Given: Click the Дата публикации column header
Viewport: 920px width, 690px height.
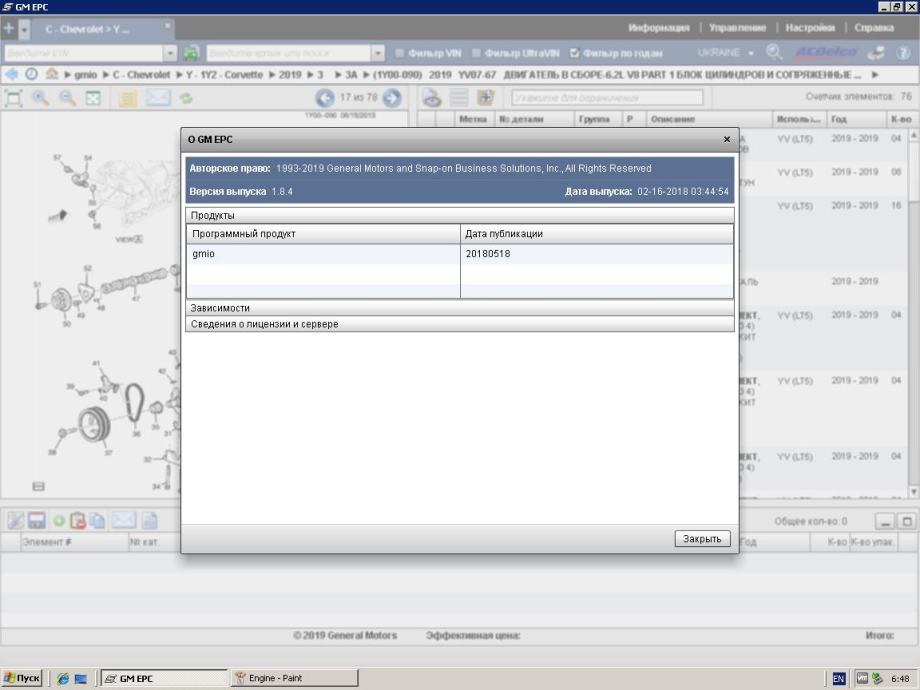Looking at the screenshot, I should tap(597, 234).
